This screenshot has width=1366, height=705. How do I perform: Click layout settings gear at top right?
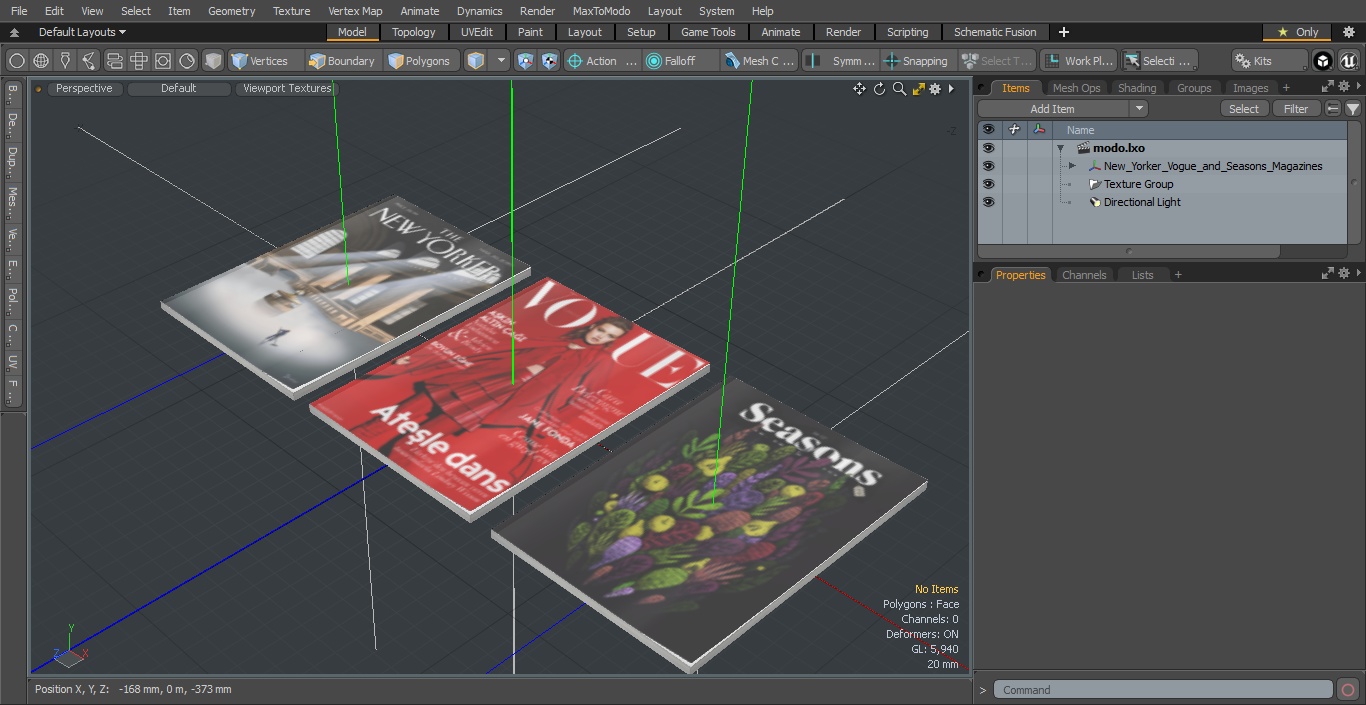click(1347, 32)
